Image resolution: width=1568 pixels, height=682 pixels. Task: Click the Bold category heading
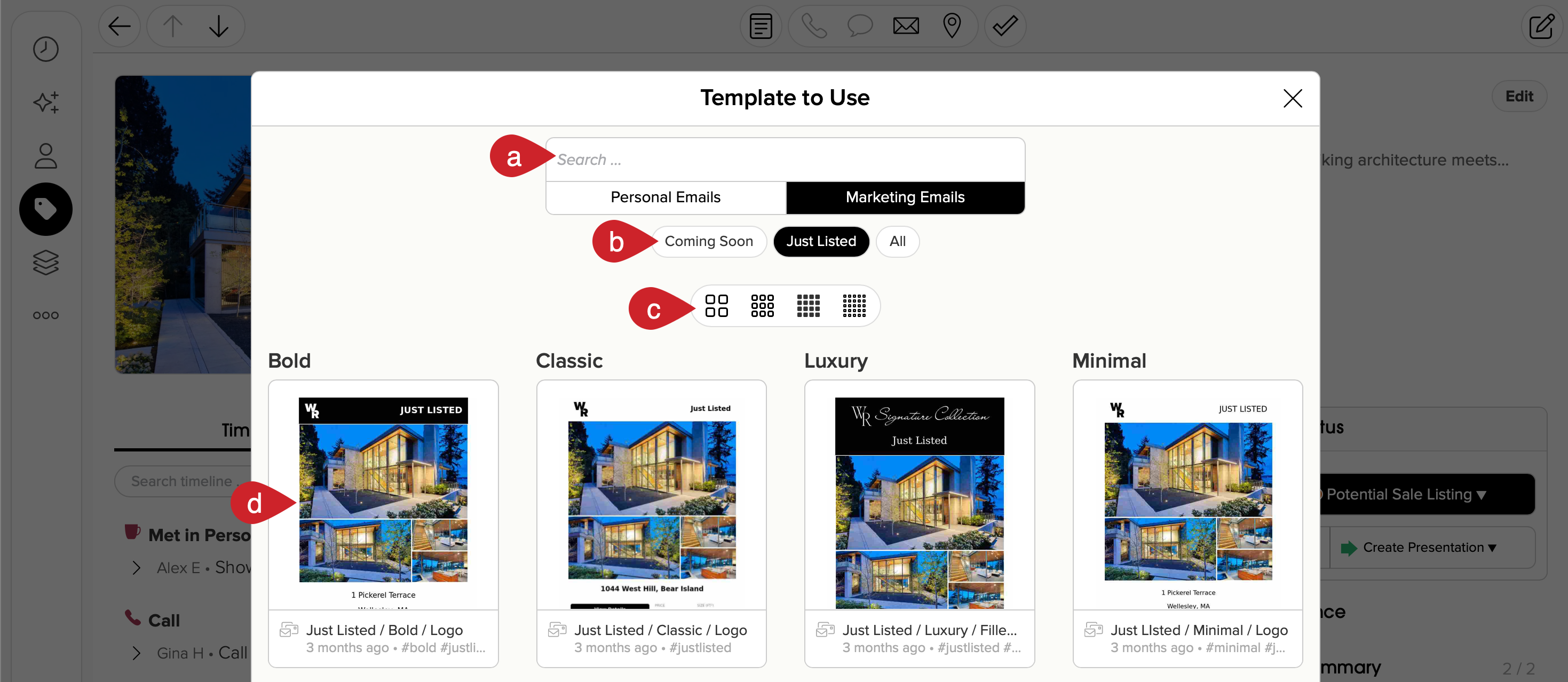pyautogui.click(x=289, y=361)
